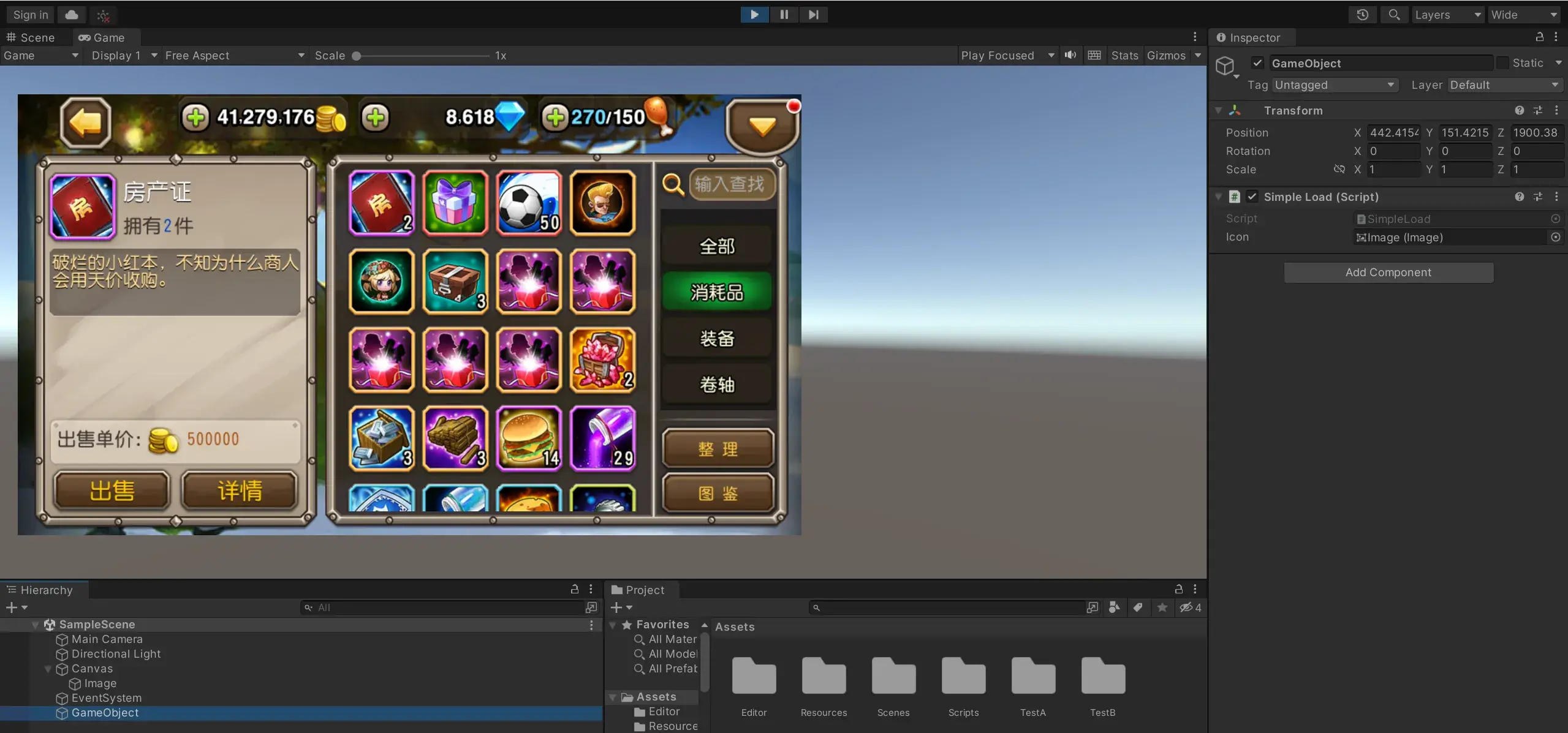Viewport: 1568px width, 733px height.
Task: Click the hamburger item icon
Action: click(529, 438)
